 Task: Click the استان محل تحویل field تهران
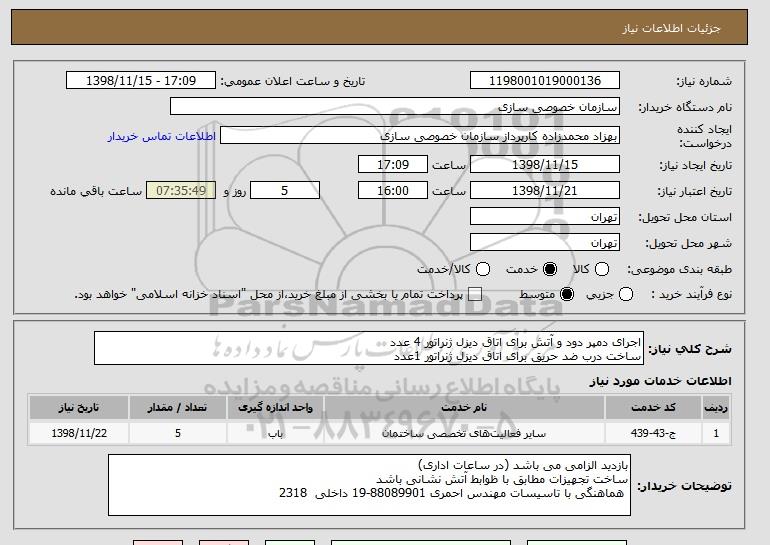545,217
